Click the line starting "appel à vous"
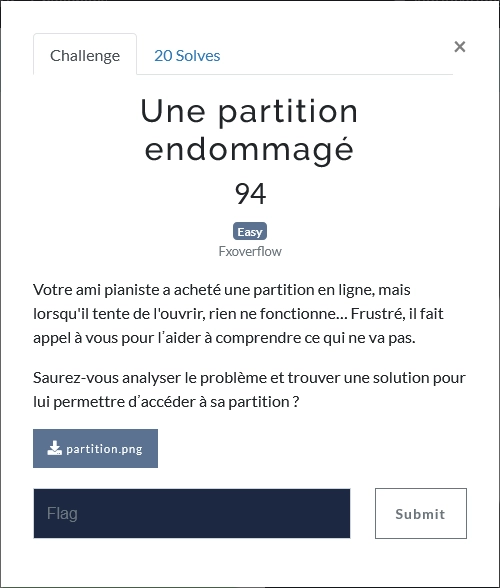 (x=224, y=338)
